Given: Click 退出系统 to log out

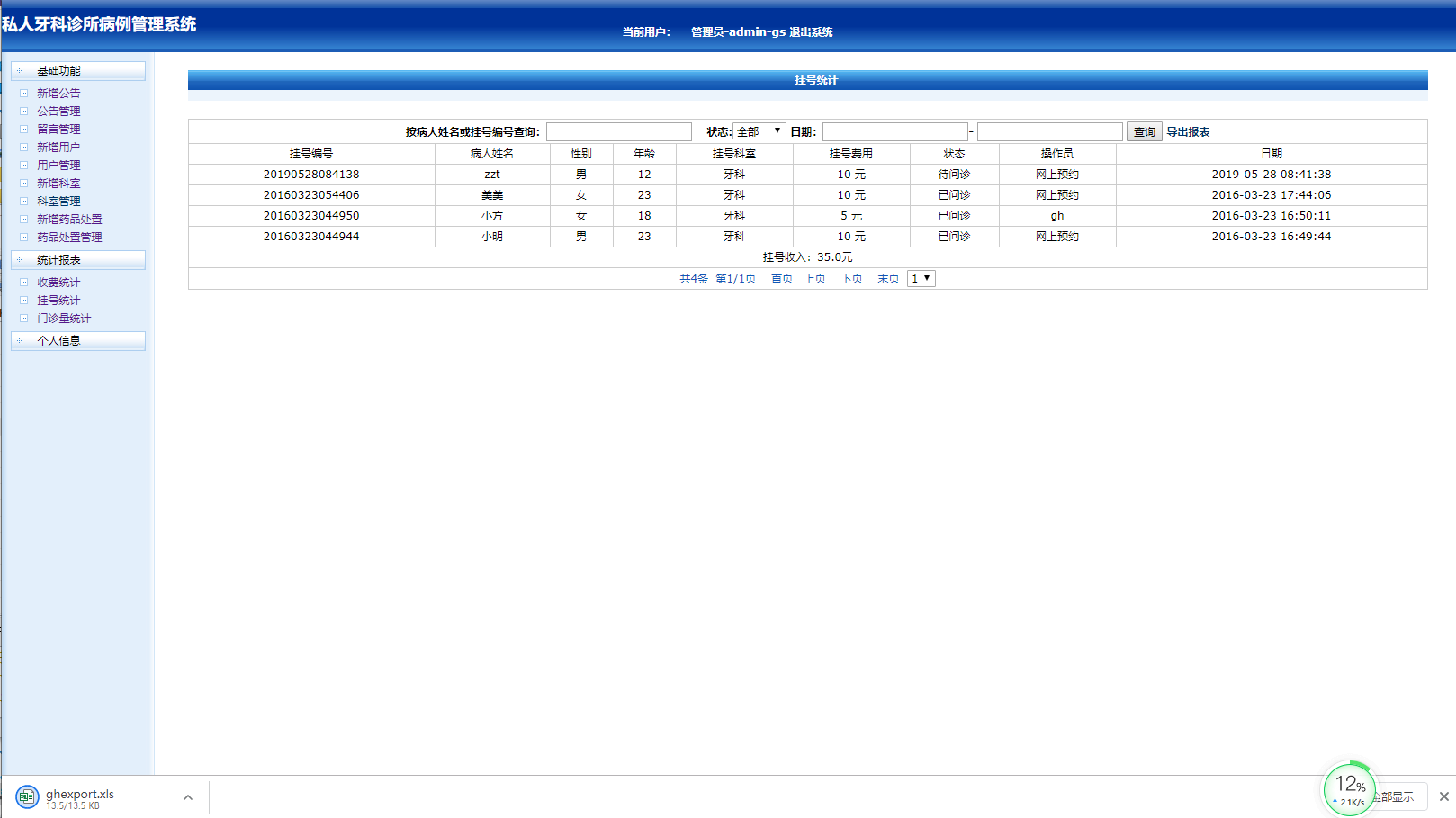Looking at the screenshot, I should (811, 32).
